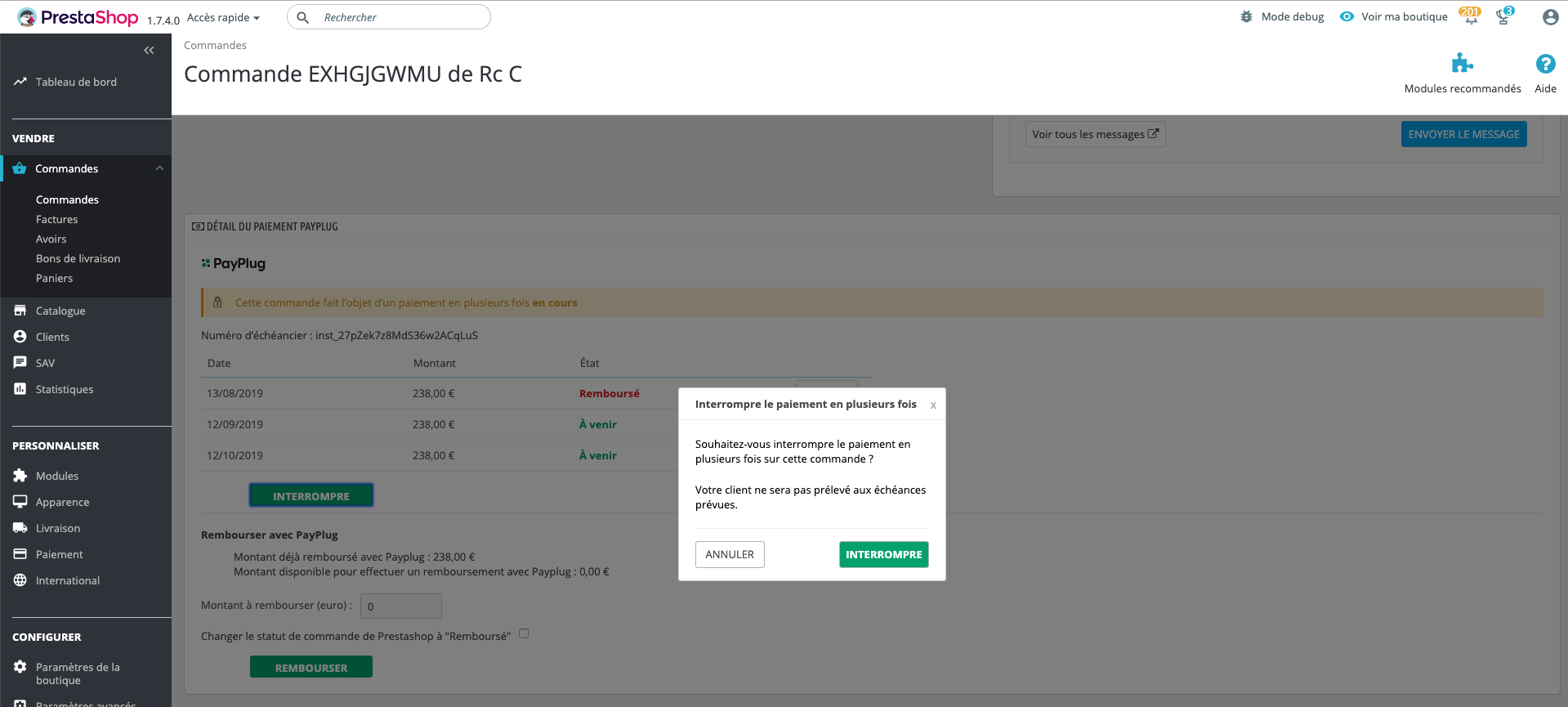This screenshot has height=707, width=1568.
Task: Click the International globe icon
Action: [x=20, y=580]
